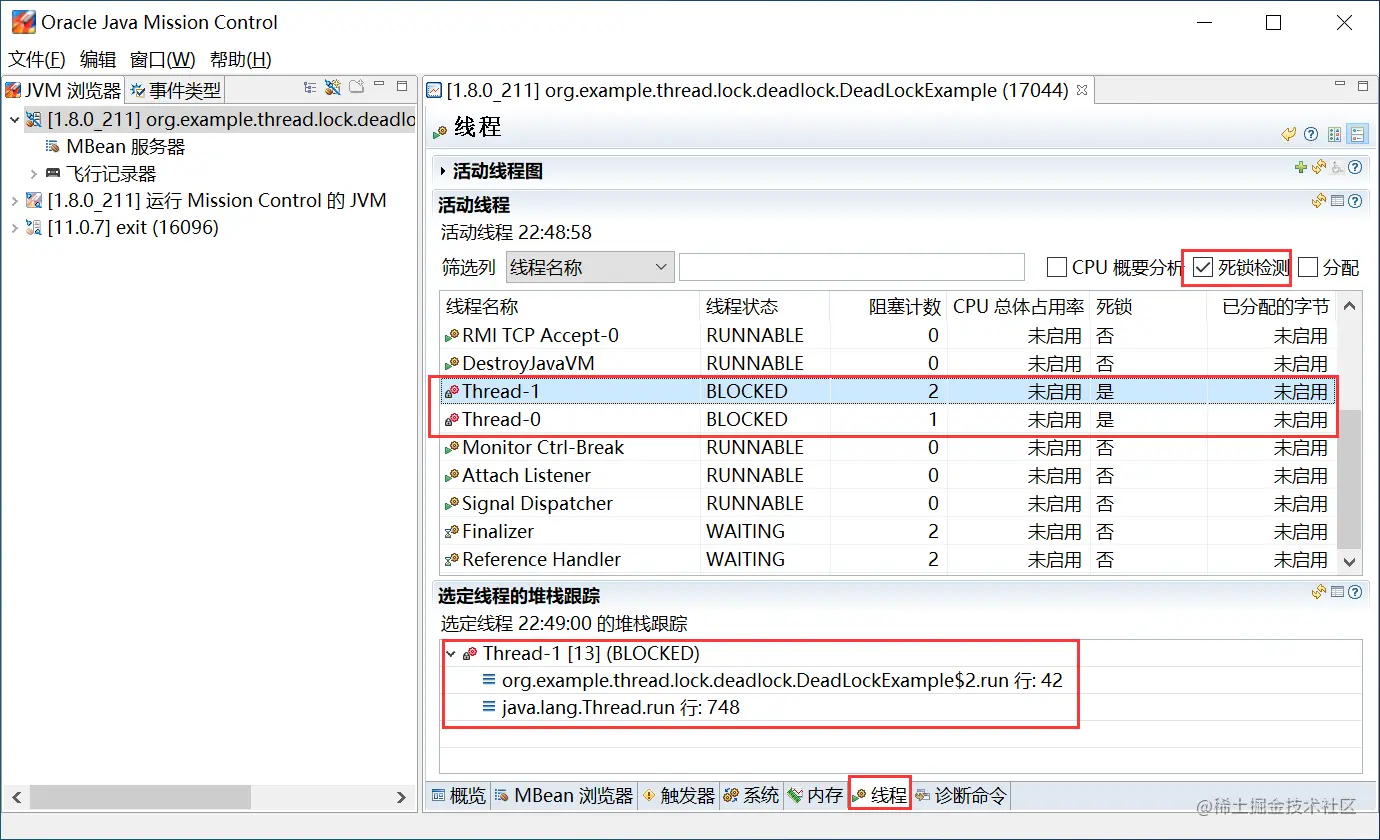Screen dimensions: 1380x840
Task: Sort by the 阻塞计数 column header
Action: [x=888, y=307]
